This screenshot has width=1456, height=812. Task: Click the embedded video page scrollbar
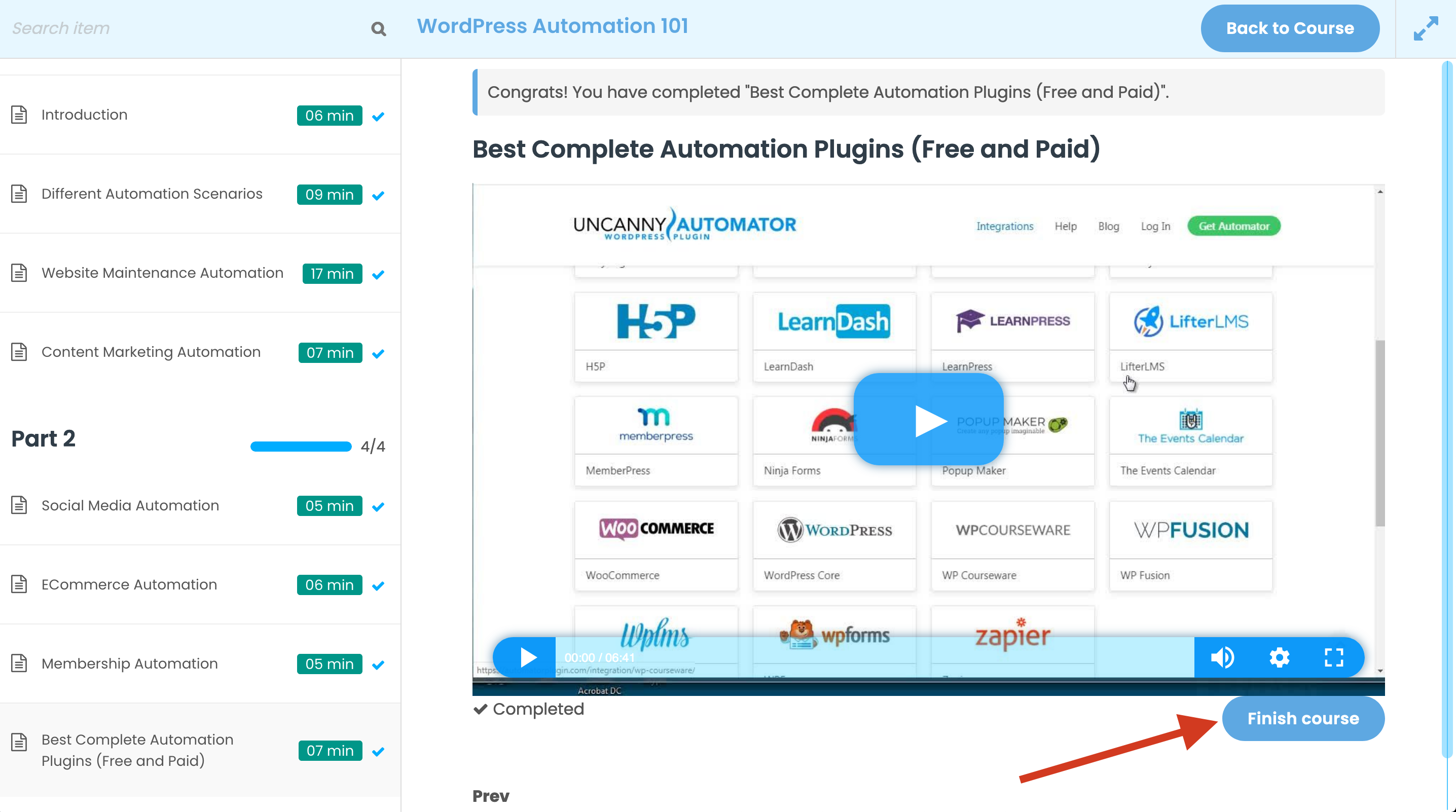pyautogui.click(x=1379, y=433)
